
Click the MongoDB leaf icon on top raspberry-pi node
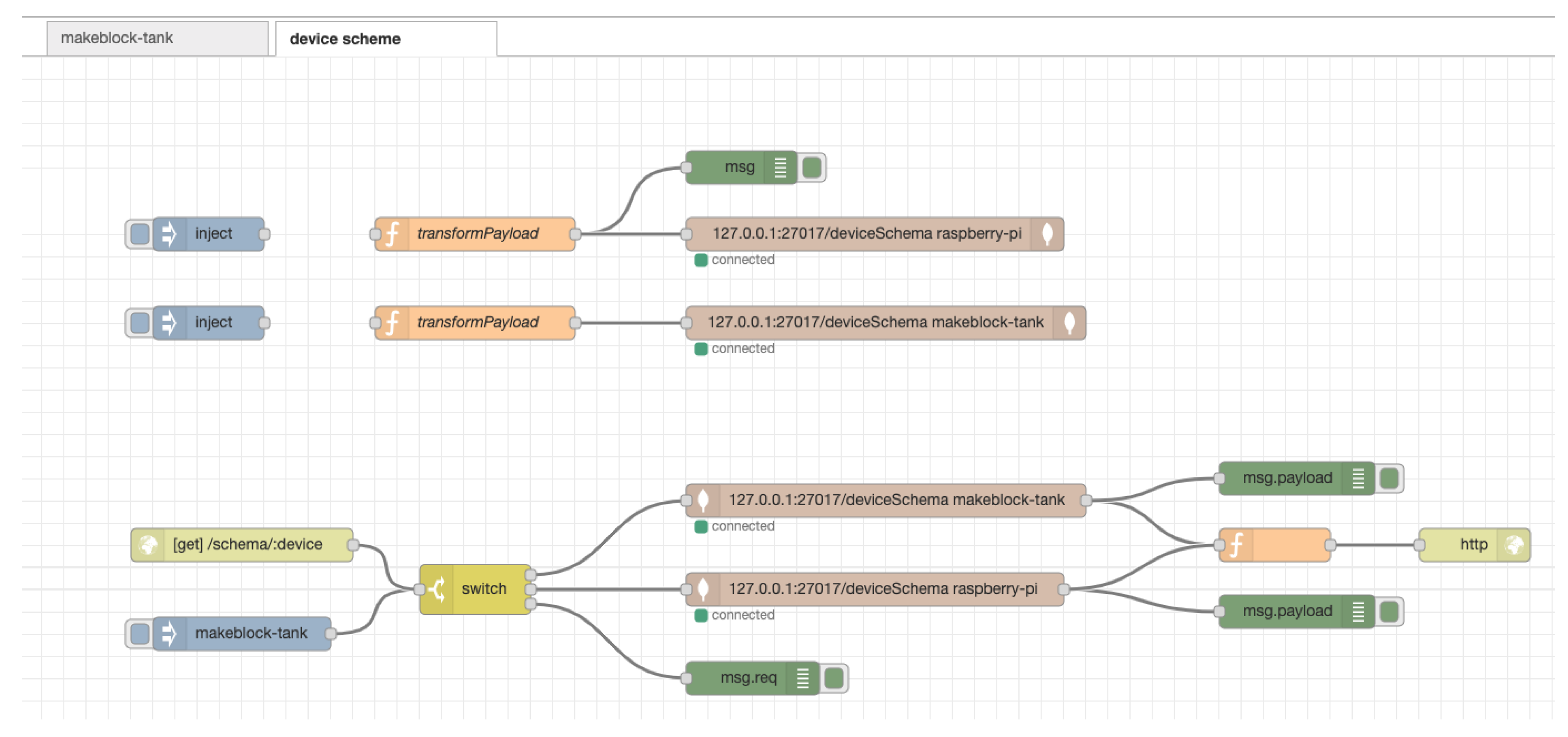pyautogui.click(x=1047, y=234)
